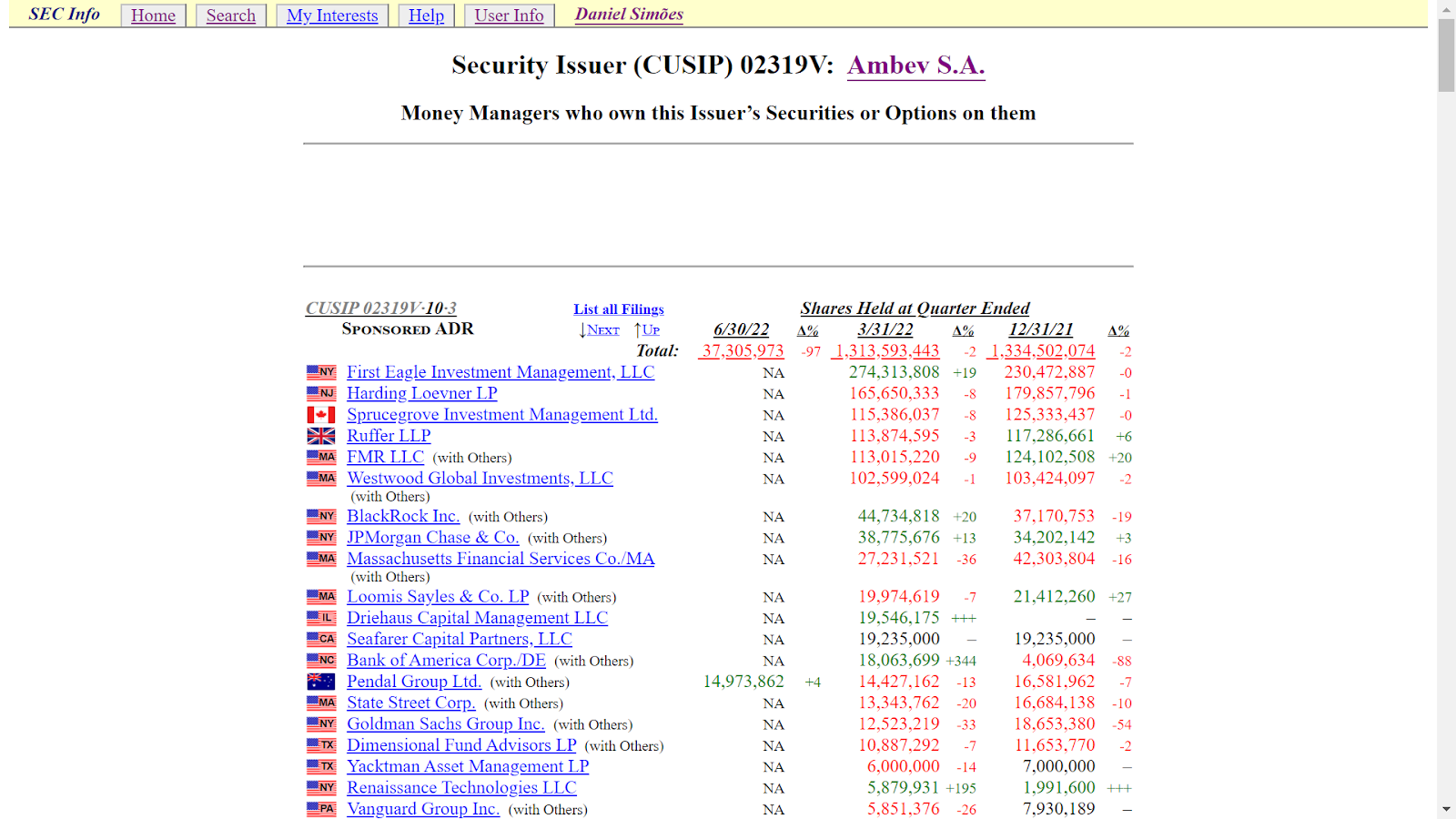1456x819 pixels.
Task: Click the TX flag beside Dimensional Fund Advisors LP
Action: click(x=321, y=745)
